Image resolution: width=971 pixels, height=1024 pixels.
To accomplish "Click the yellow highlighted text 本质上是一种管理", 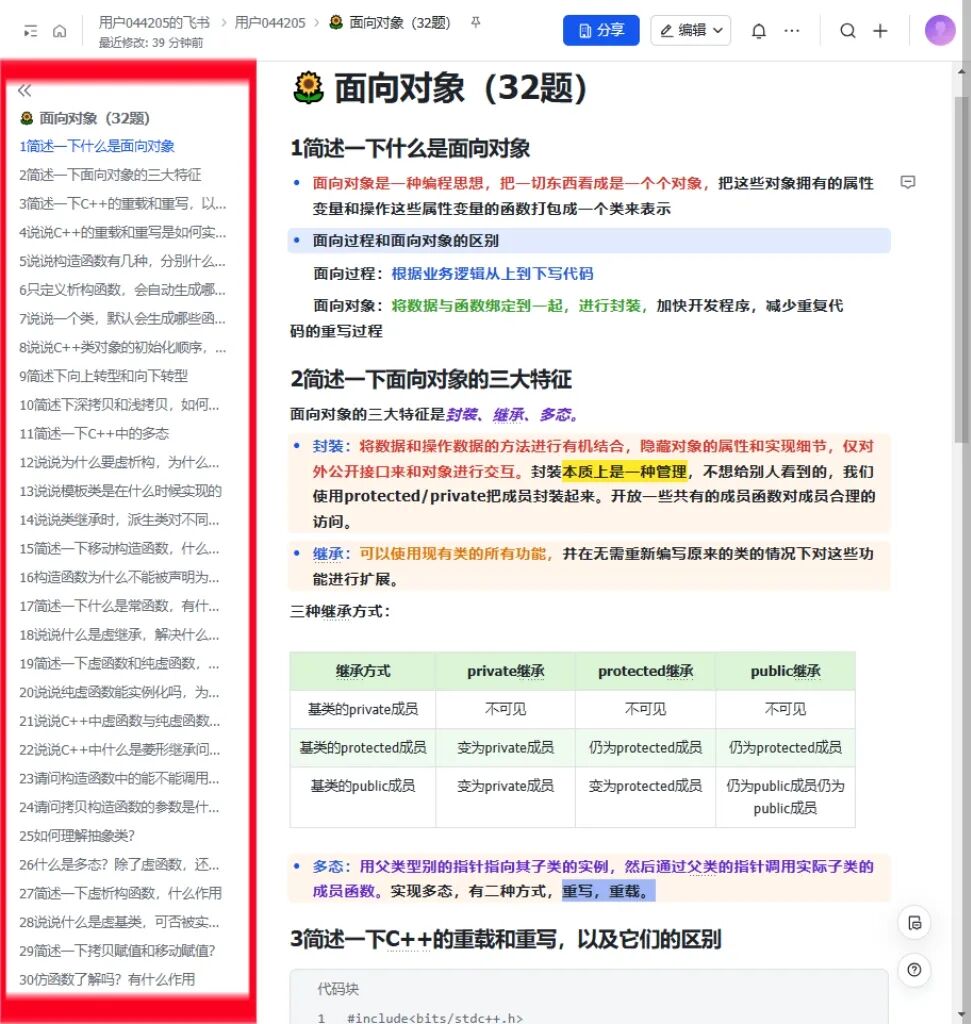I will [625, 472].
